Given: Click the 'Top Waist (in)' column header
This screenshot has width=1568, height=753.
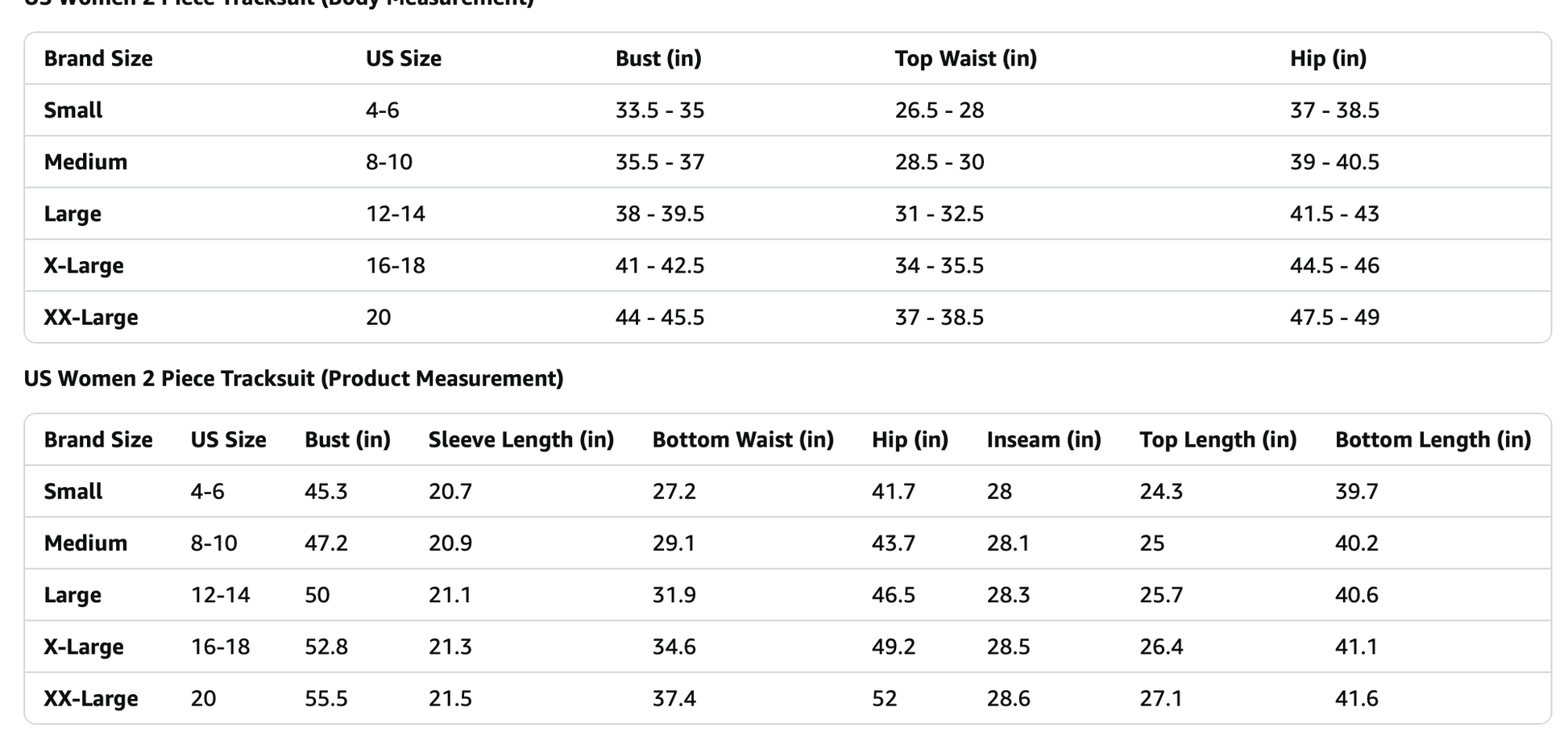Looking at the screenshot, I should click(x=965, y=59).
